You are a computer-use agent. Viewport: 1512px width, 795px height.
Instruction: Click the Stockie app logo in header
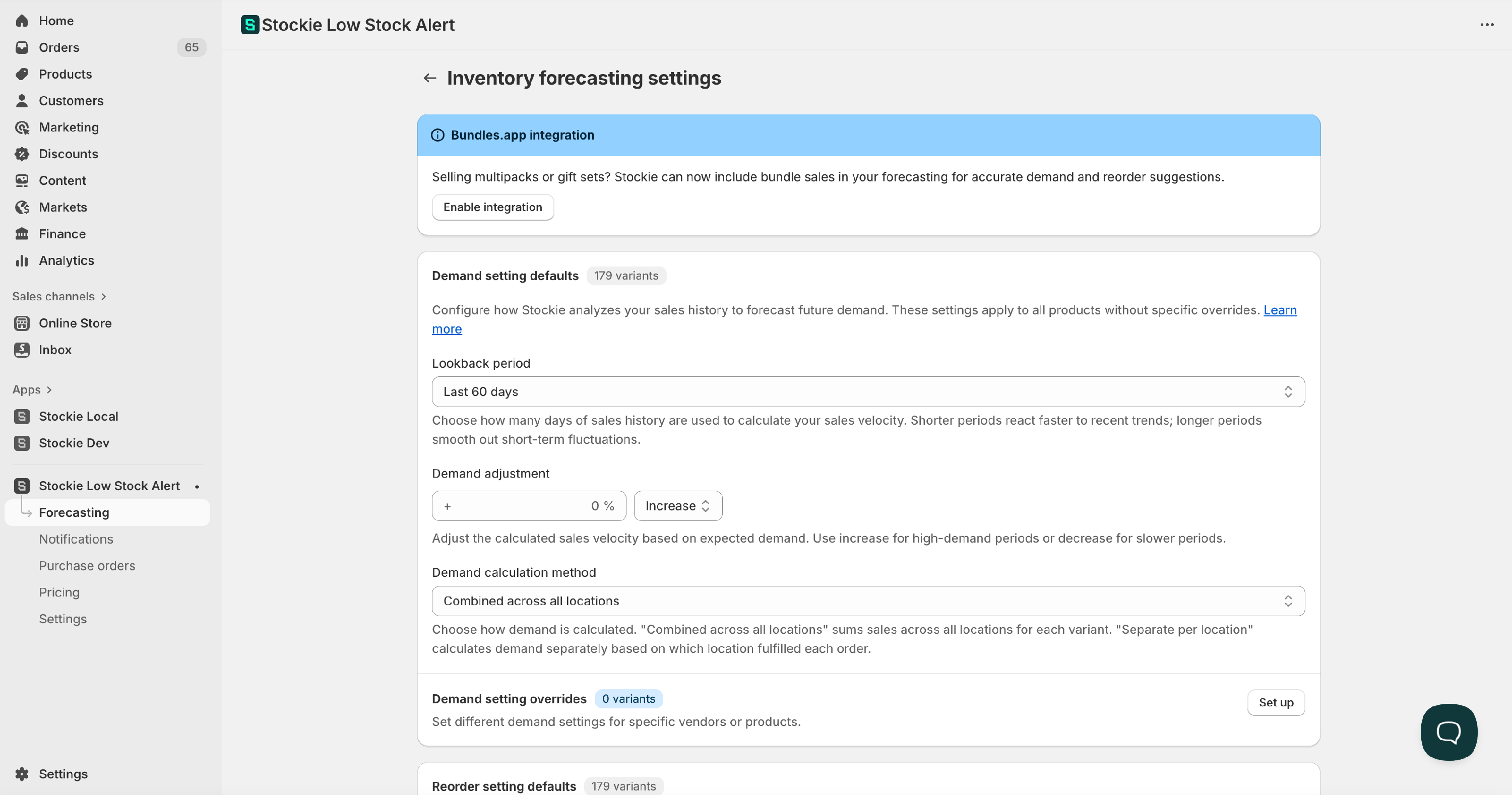pos(249,25)
